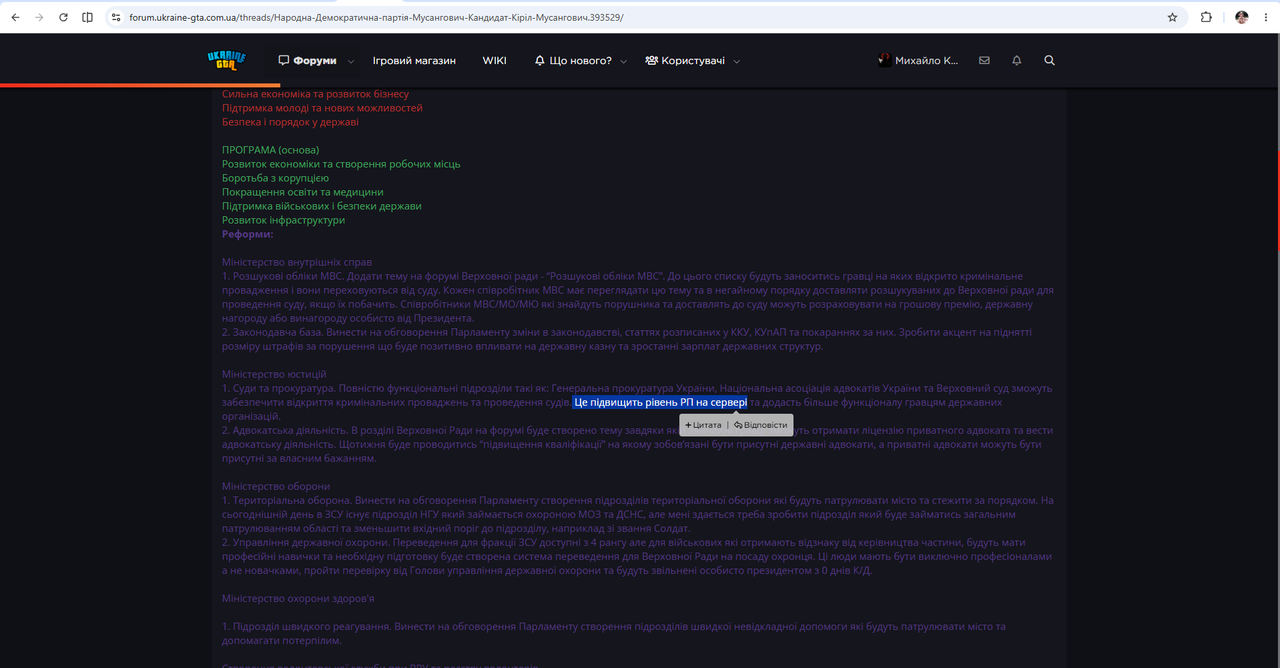The height and width of the screenshot is (668, 1280).
Task: Open forum search magnifier icon
Action: pos(1049,60)
